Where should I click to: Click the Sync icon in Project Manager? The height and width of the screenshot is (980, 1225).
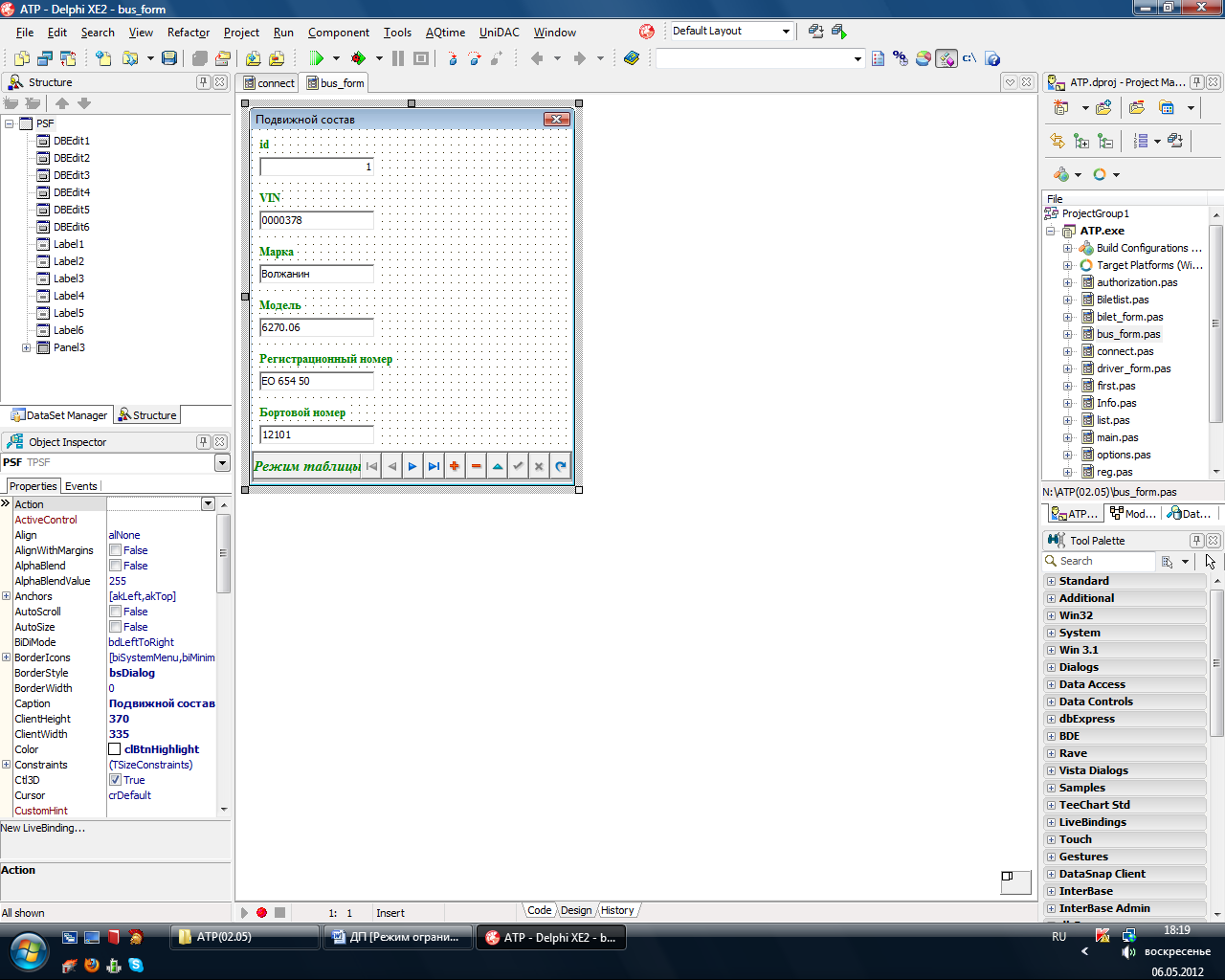1058,141
